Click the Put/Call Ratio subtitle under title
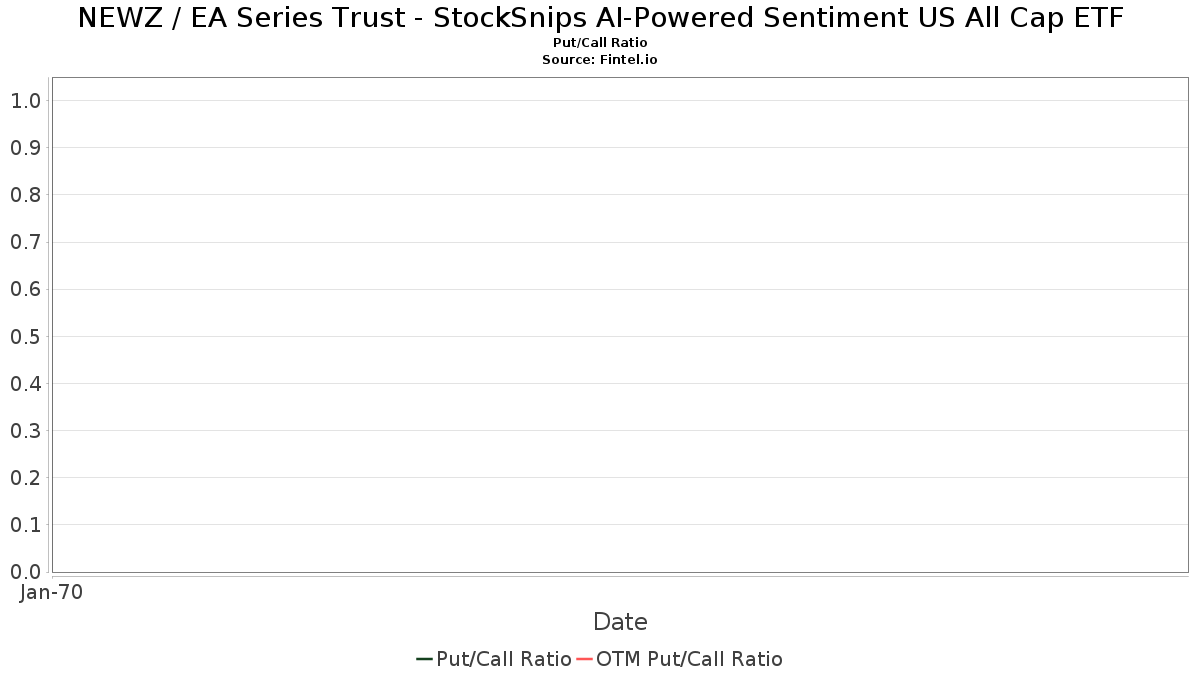1200x675 pixels. click(x=600, y=43)
